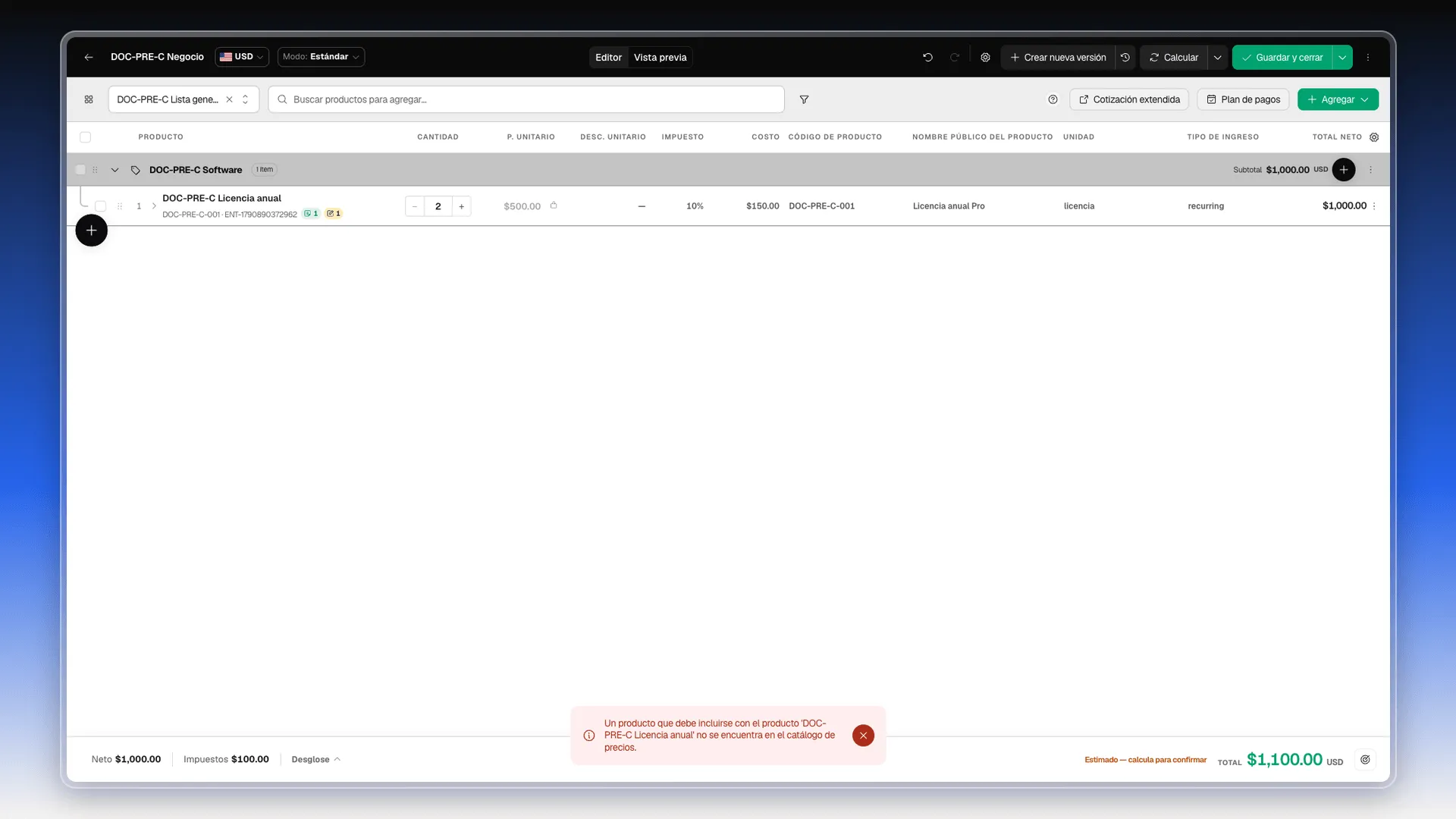
Task: Go back using the left arrow icon
Action: 89,57
